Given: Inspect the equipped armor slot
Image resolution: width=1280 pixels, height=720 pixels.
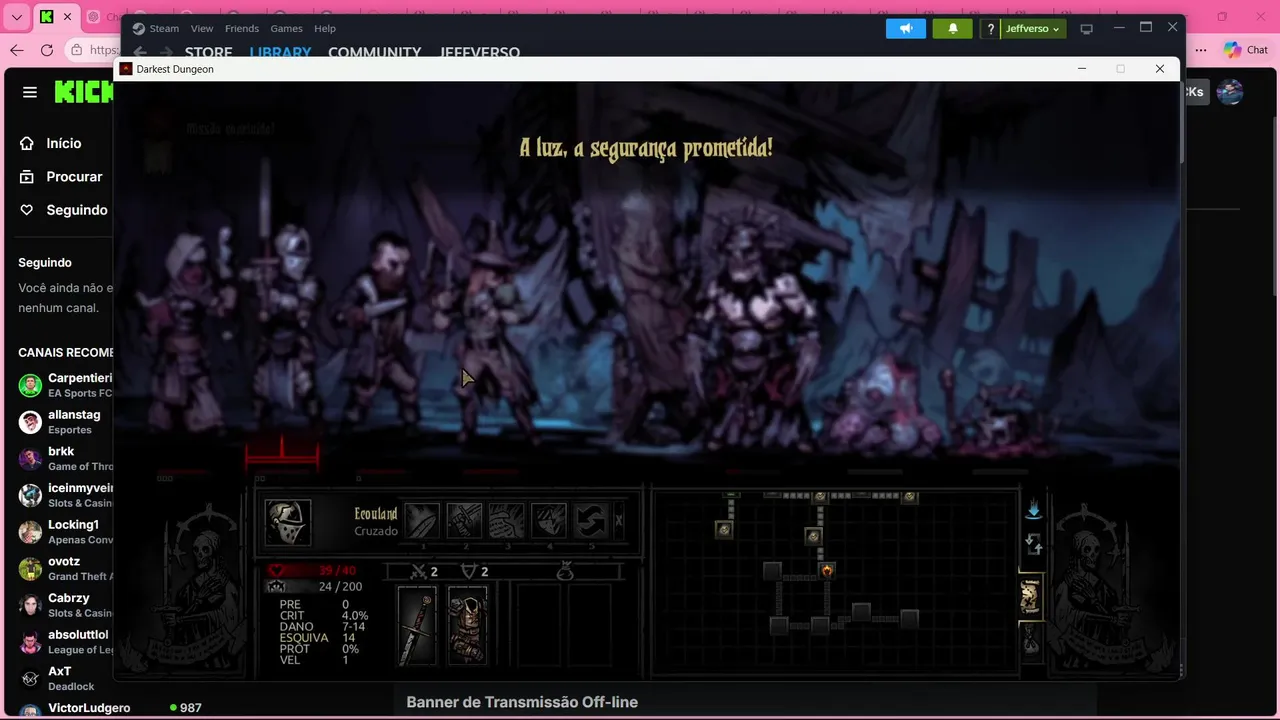Looking at the screenshot, I should [467, 626].
